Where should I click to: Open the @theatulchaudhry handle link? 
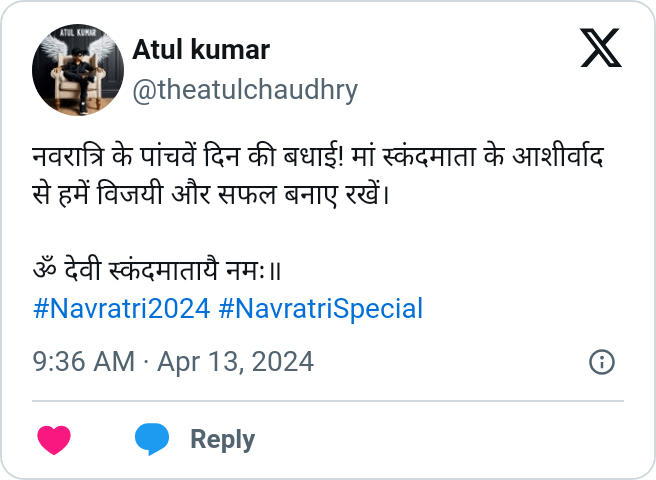tap(245, 90)
